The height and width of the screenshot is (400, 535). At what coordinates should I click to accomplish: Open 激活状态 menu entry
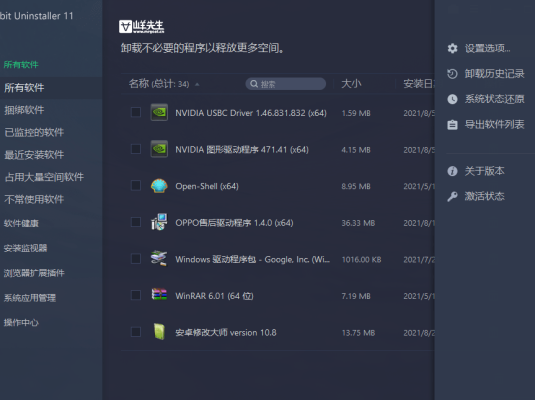[485, 196]
